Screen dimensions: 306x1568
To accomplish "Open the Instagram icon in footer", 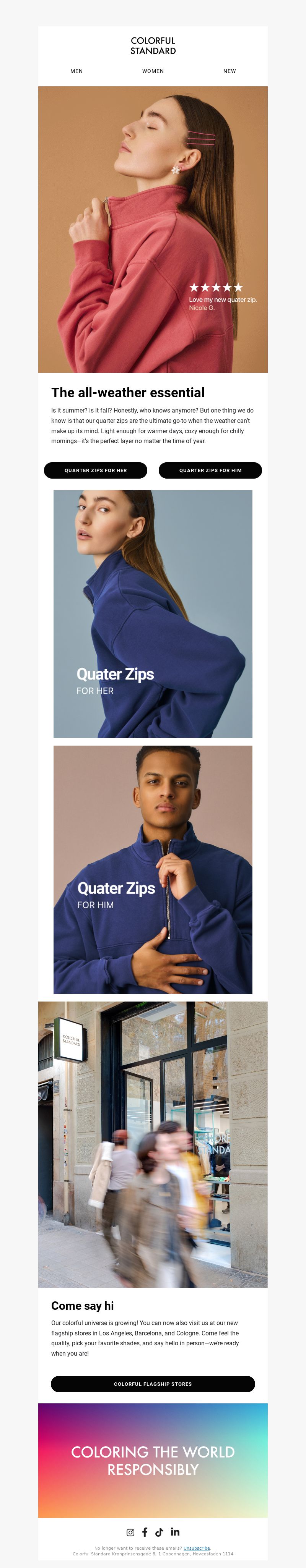I will point(130,1532).
